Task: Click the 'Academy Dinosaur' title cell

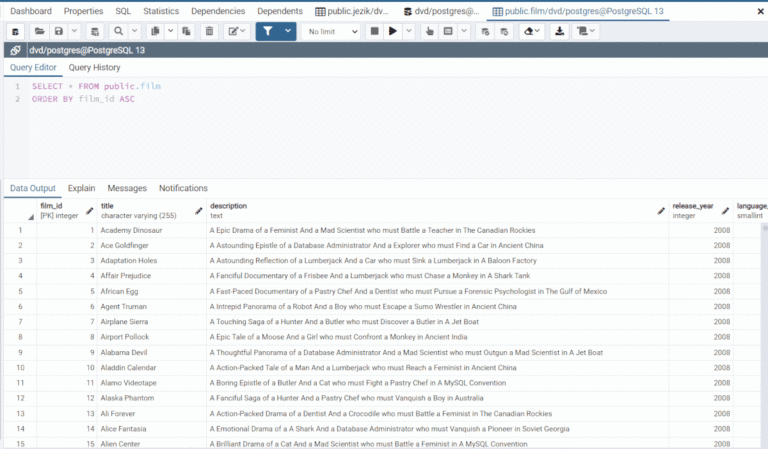Action: [x=152, y=230]
